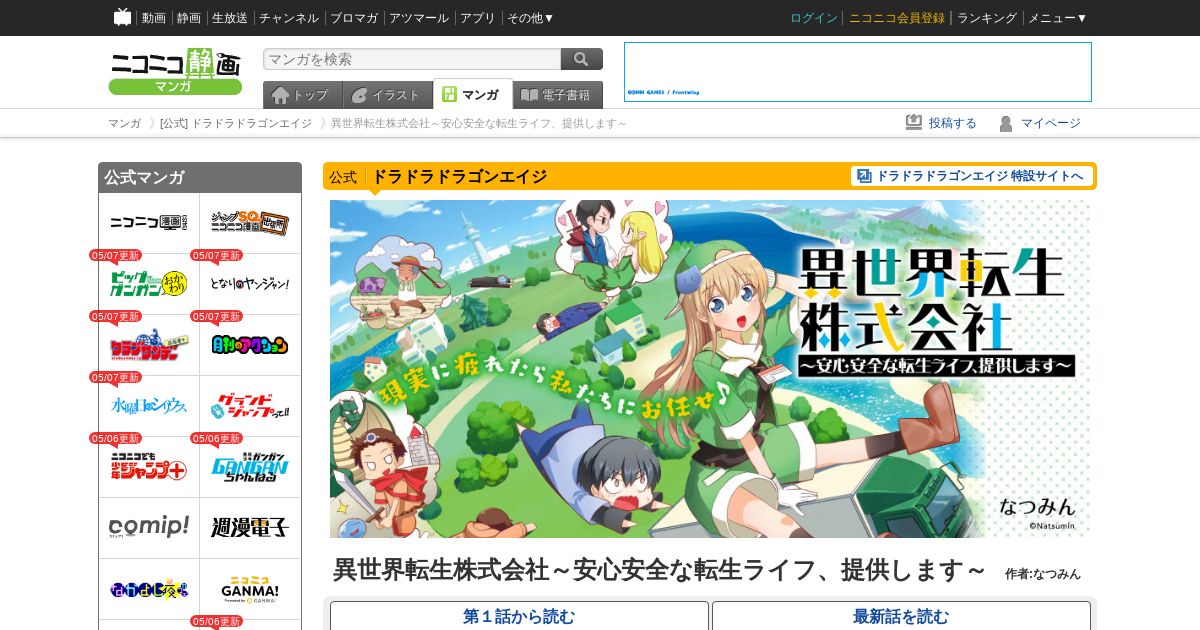Image resolution: width=1200 pixels, height=630 pixels.
Task: Open the ジャンプSQ. ニコニコ漫画 logo
Action: [x=250, y=222]
